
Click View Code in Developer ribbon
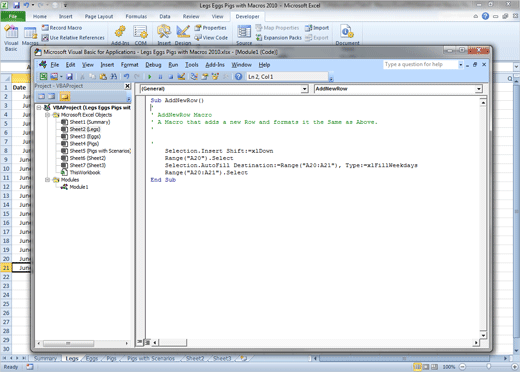click(x=211, y=38)
